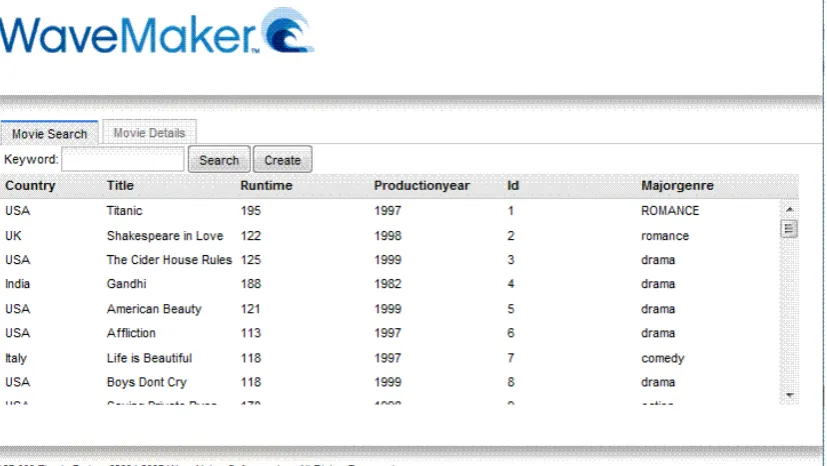The image size is (827, 466).
Task: Sort by the Productionyear column header
Action: point(421,186)
